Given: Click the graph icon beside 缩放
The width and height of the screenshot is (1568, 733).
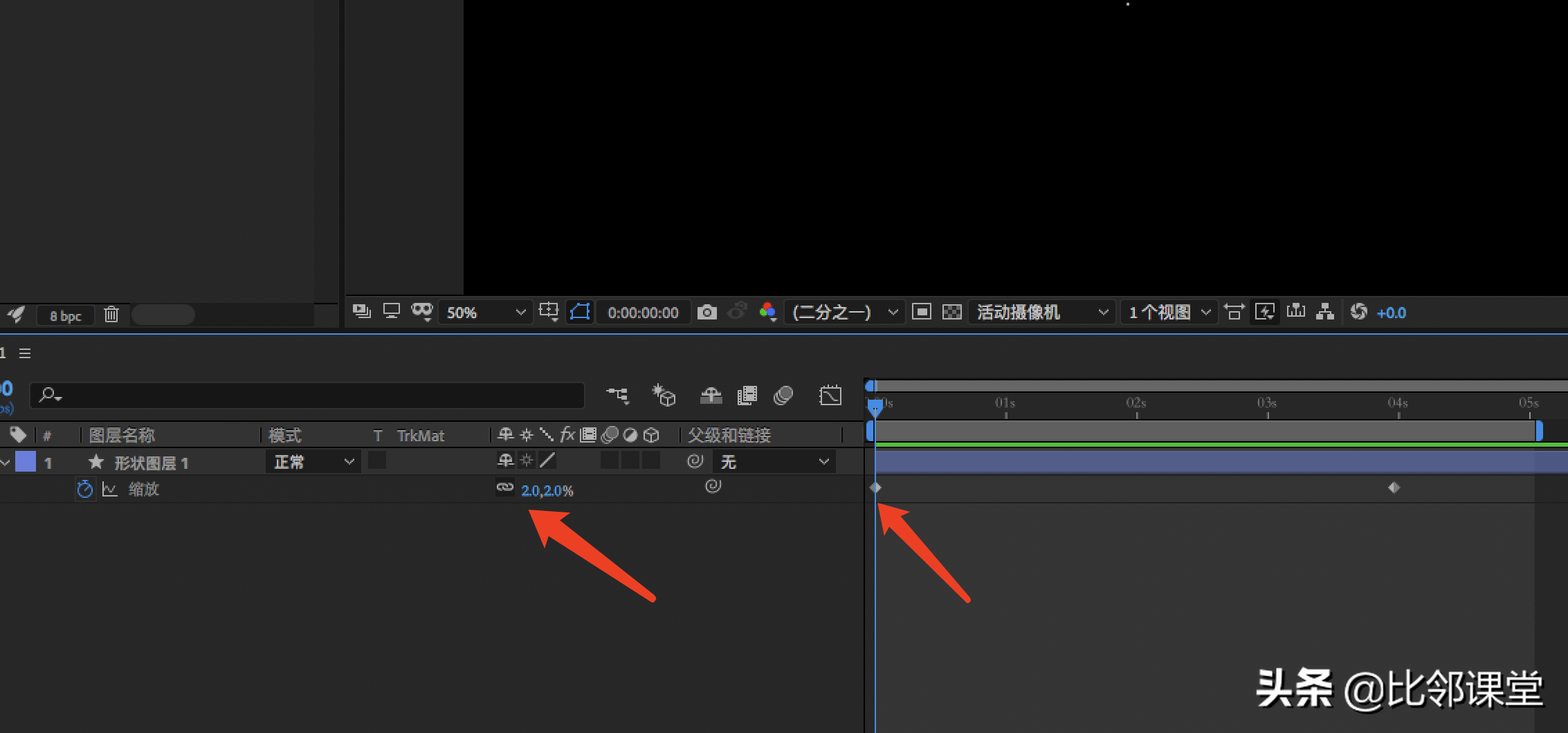Looking at the screenshot, I should tap(109, 490).
